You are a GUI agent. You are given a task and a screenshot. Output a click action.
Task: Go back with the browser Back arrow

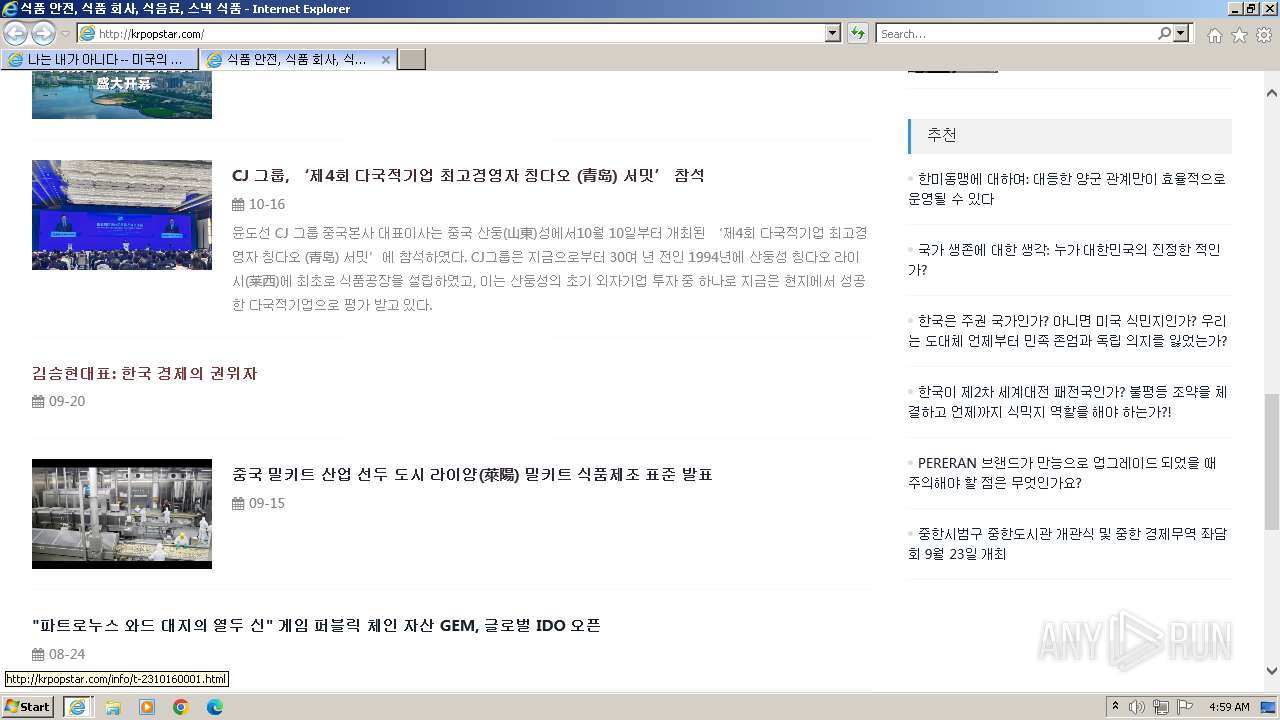(15, 33)
